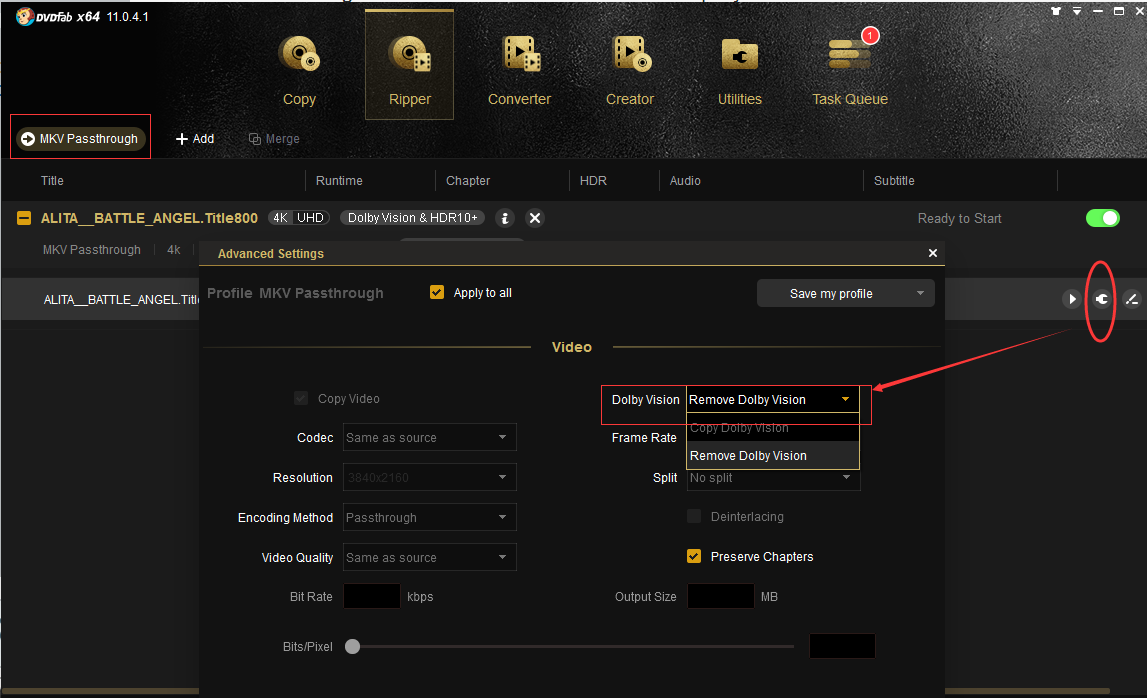Viewport: 1147px width, 698px height.
Task: Toggle the Ready to Start switch
Action: 1102,218
